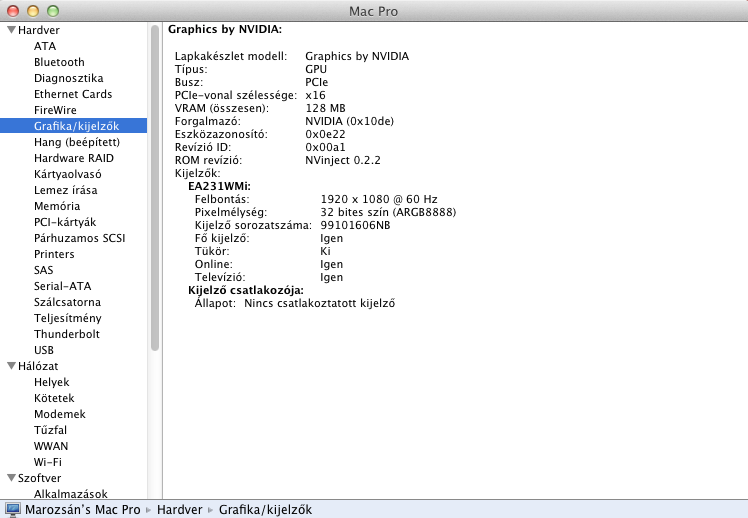
Task: Click the VRAM value 128 MB
Action: 325,108
